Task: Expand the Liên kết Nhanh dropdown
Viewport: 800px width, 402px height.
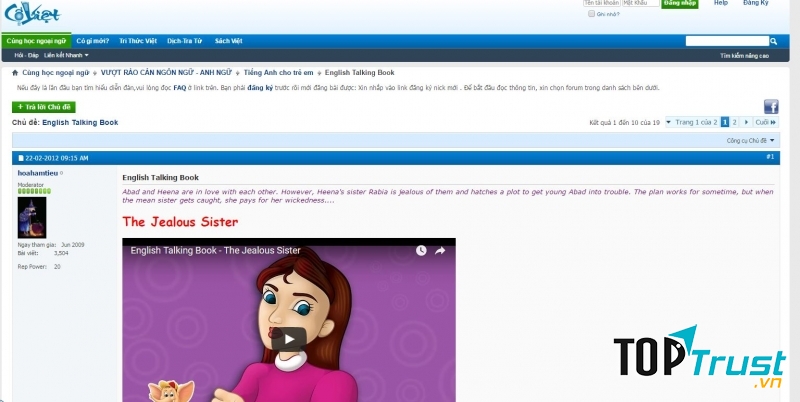Action: (x=66, y=55)
